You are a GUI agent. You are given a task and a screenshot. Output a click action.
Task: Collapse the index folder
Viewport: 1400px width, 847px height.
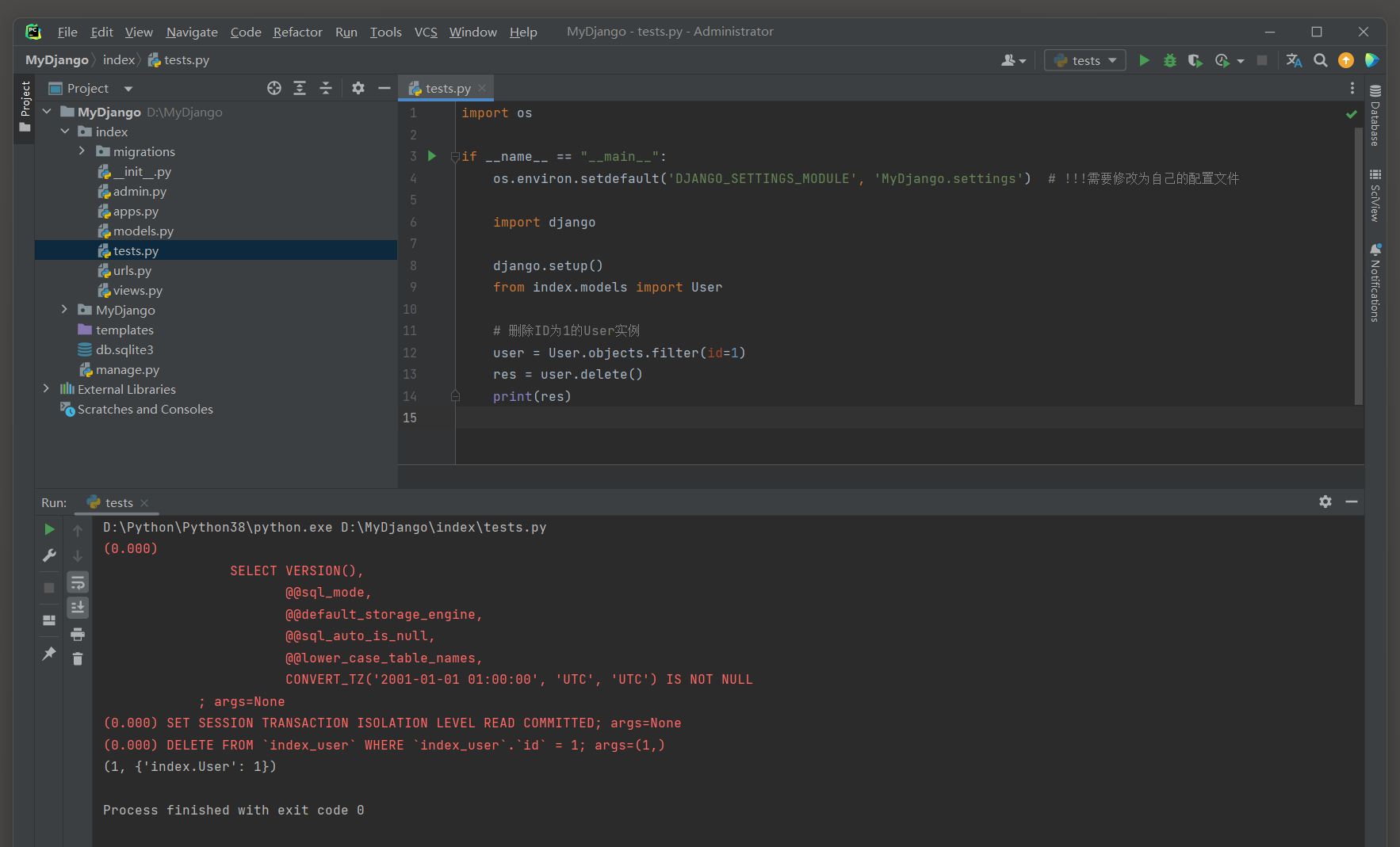65,132
